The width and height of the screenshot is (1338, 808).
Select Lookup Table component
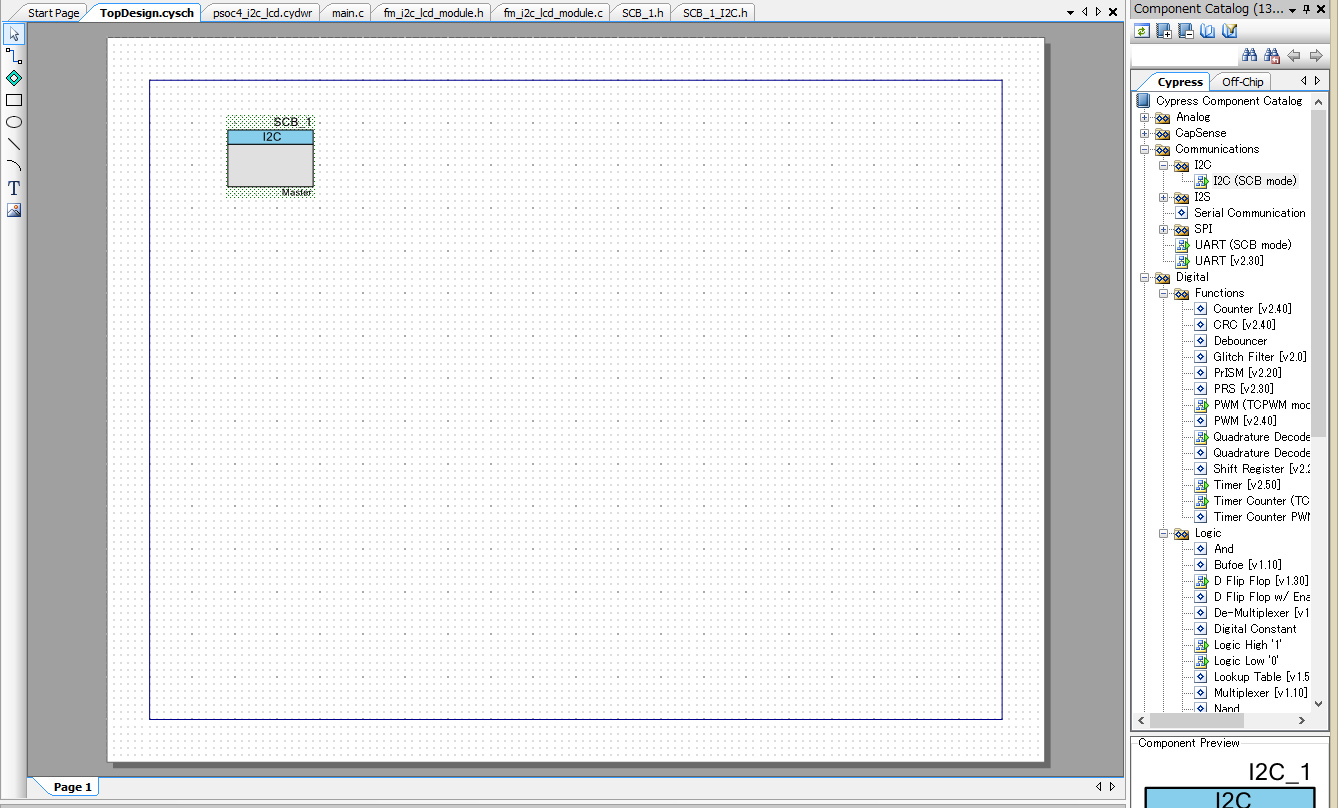click(1261, 677)
